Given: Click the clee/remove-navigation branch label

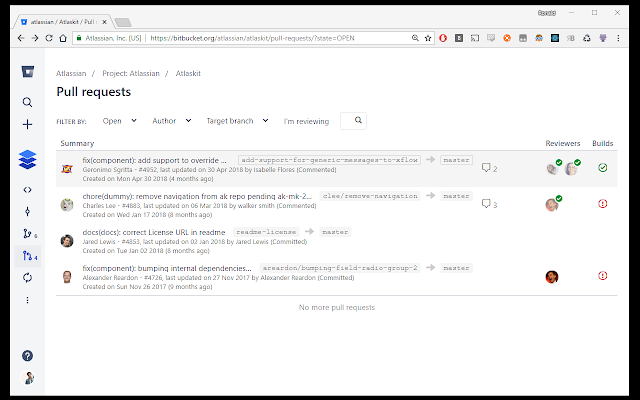Looking at the screenshot, I should 370,196.
